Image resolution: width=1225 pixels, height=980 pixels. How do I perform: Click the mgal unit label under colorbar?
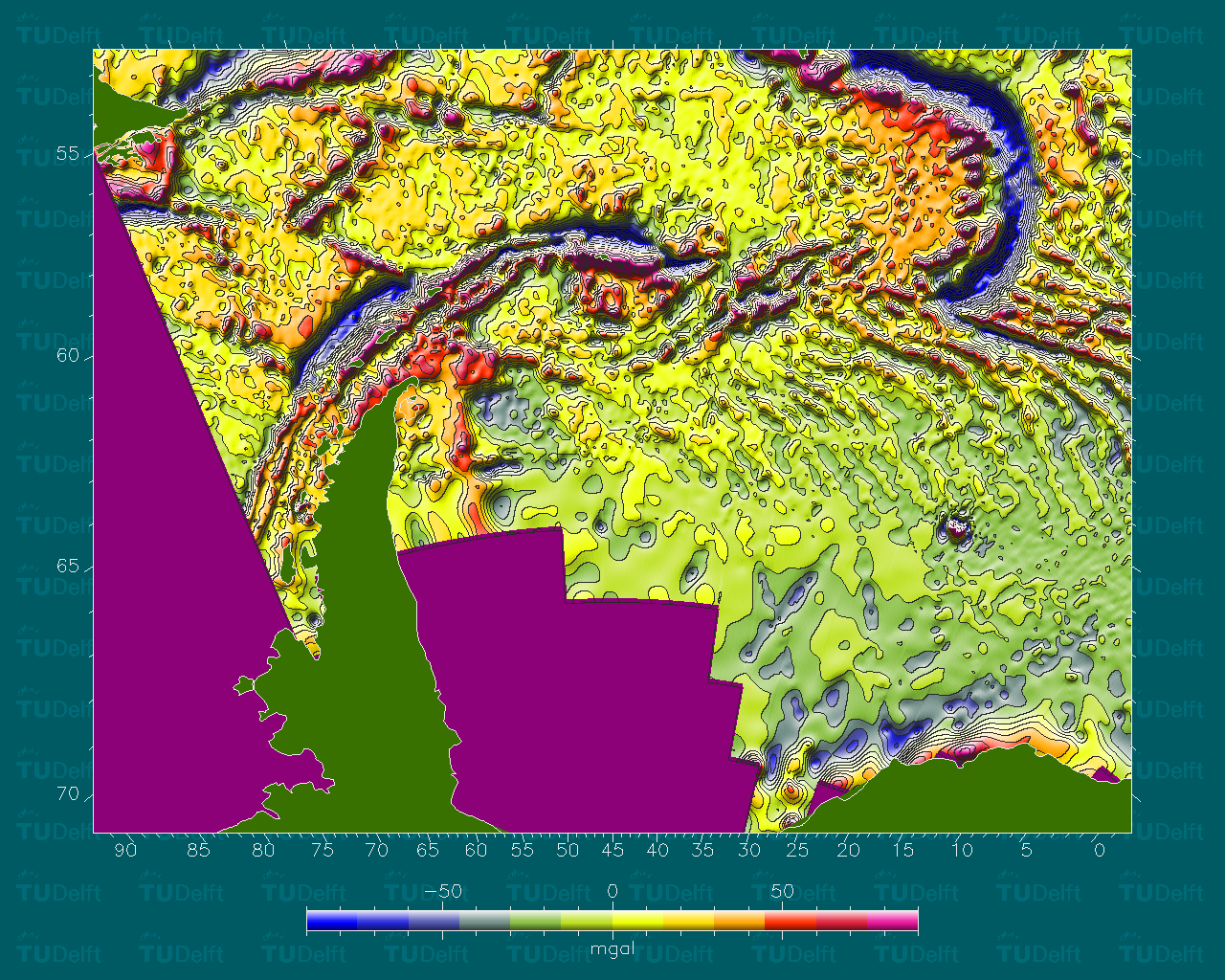pos(612,949)
